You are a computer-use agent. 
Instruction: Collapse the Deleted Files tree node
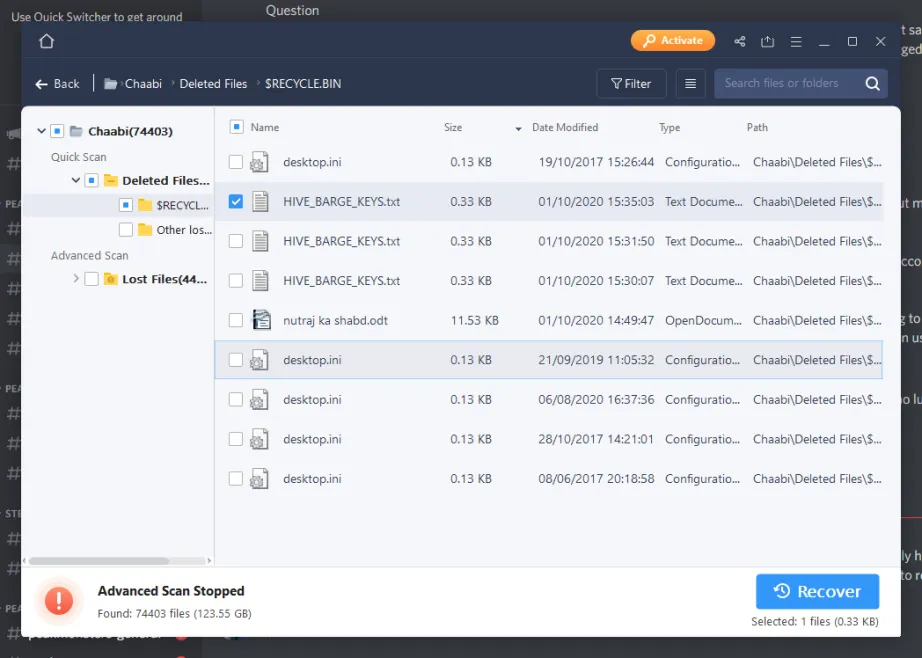[76, 180]
